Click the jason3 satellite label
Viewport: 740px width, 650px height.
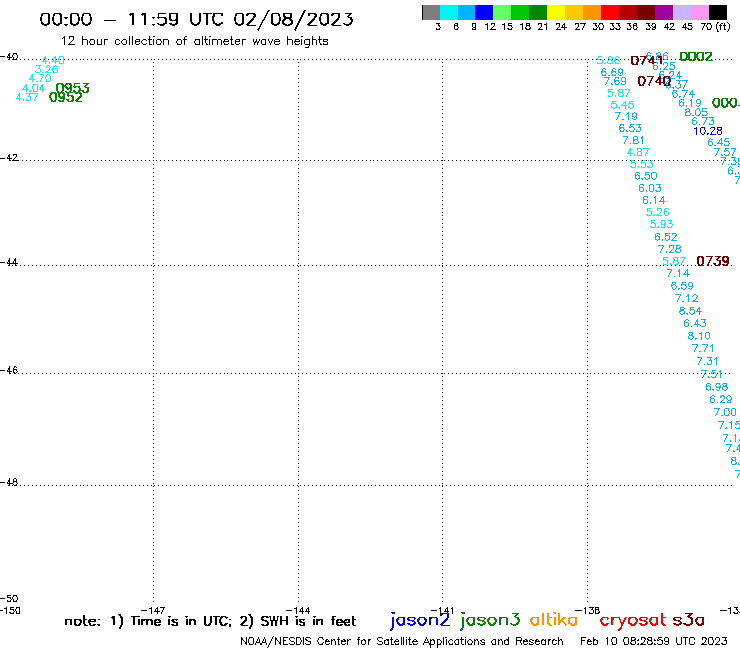(x=490, y=620)
